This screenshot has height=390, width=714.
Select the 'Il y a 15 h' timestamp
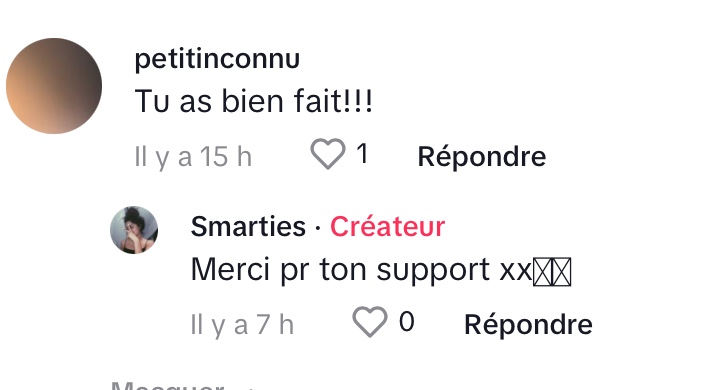[x=193, y=157]
